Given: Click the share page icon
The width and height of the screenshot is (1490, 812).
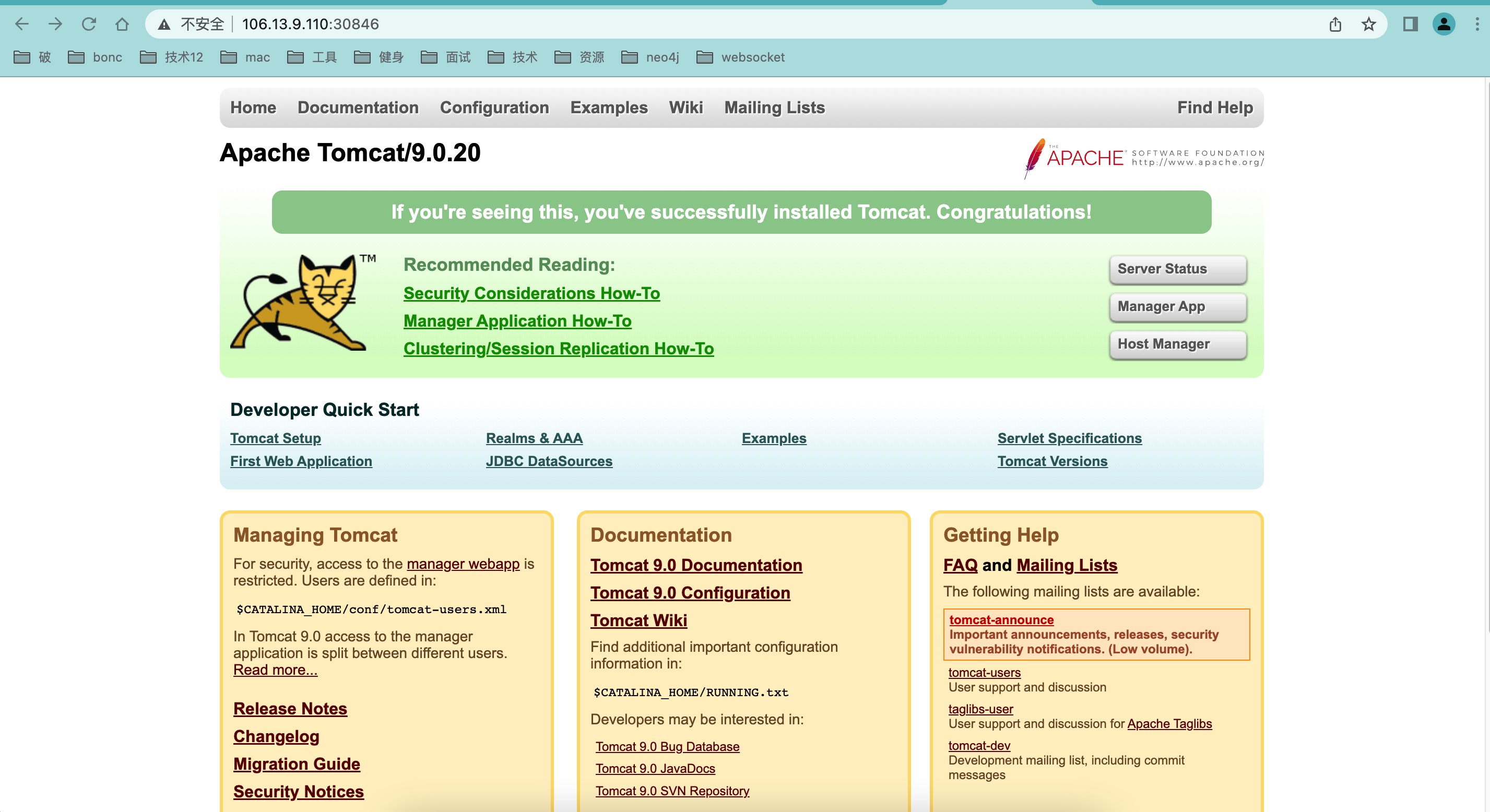Looking at the screenshot, I should tap(1335, 25).
